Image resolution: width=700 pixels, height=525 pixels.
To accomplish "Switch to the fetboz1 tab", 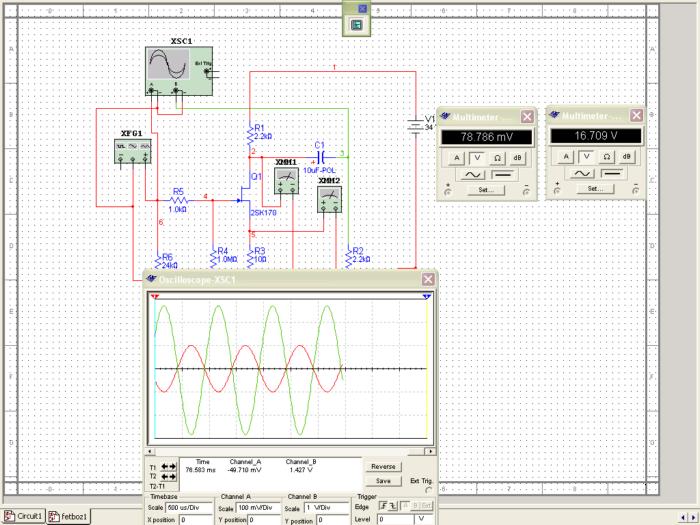I will pos(68,517).
